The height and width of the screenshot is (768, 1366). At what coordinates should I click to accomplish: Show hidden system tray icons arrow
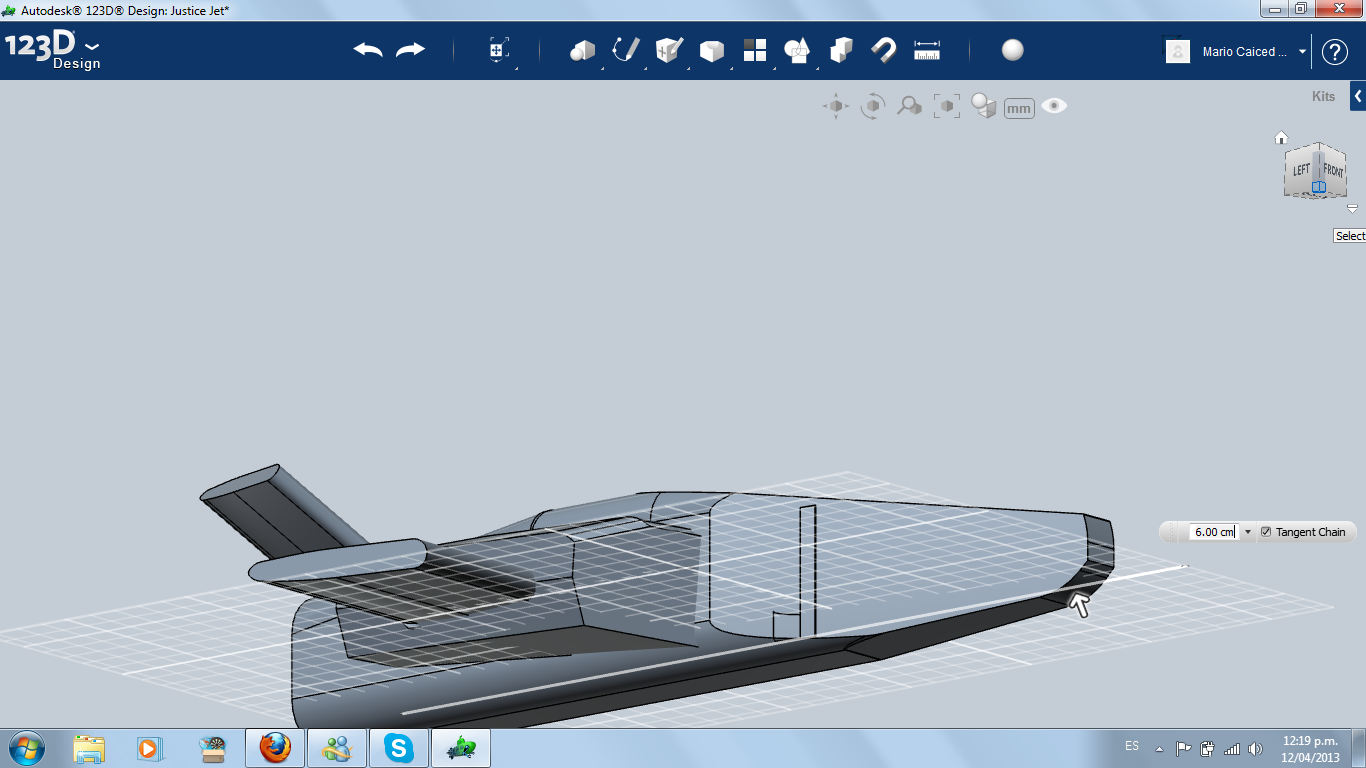tap(1159, 748)
